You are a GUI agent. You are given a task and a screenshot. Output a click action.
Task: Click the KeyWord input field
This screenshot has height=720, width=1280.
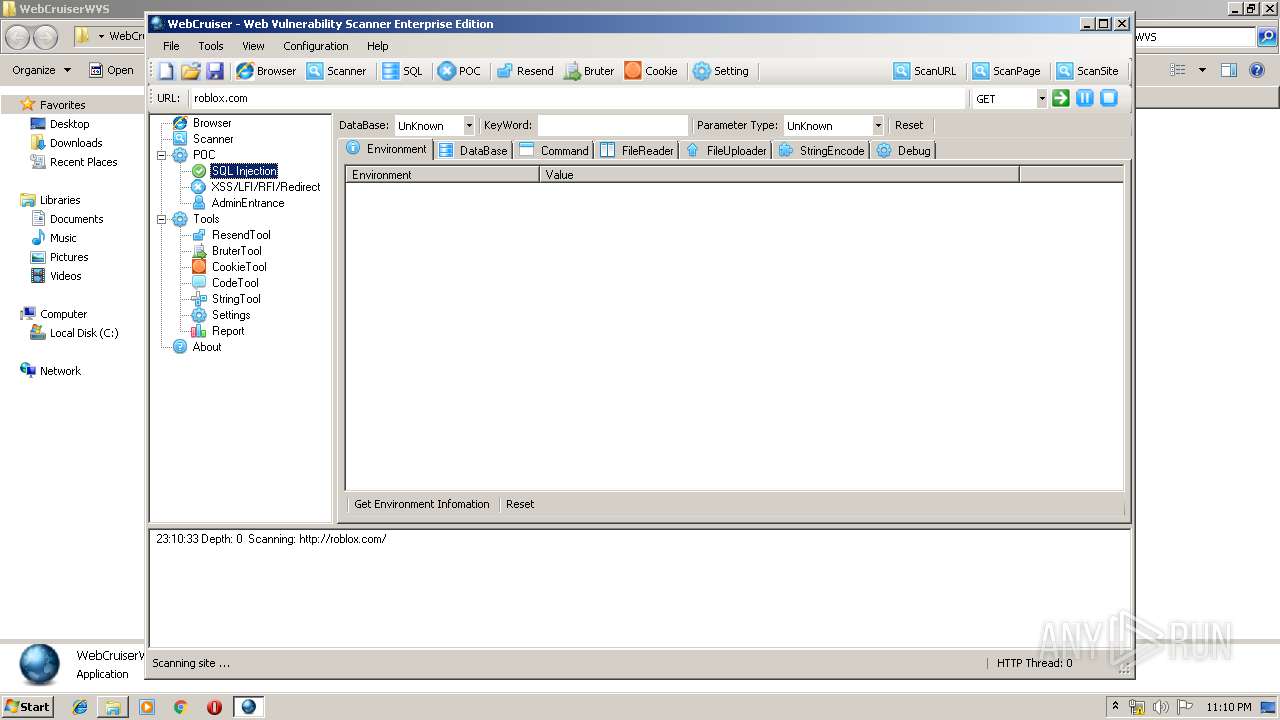pos(613,126)
